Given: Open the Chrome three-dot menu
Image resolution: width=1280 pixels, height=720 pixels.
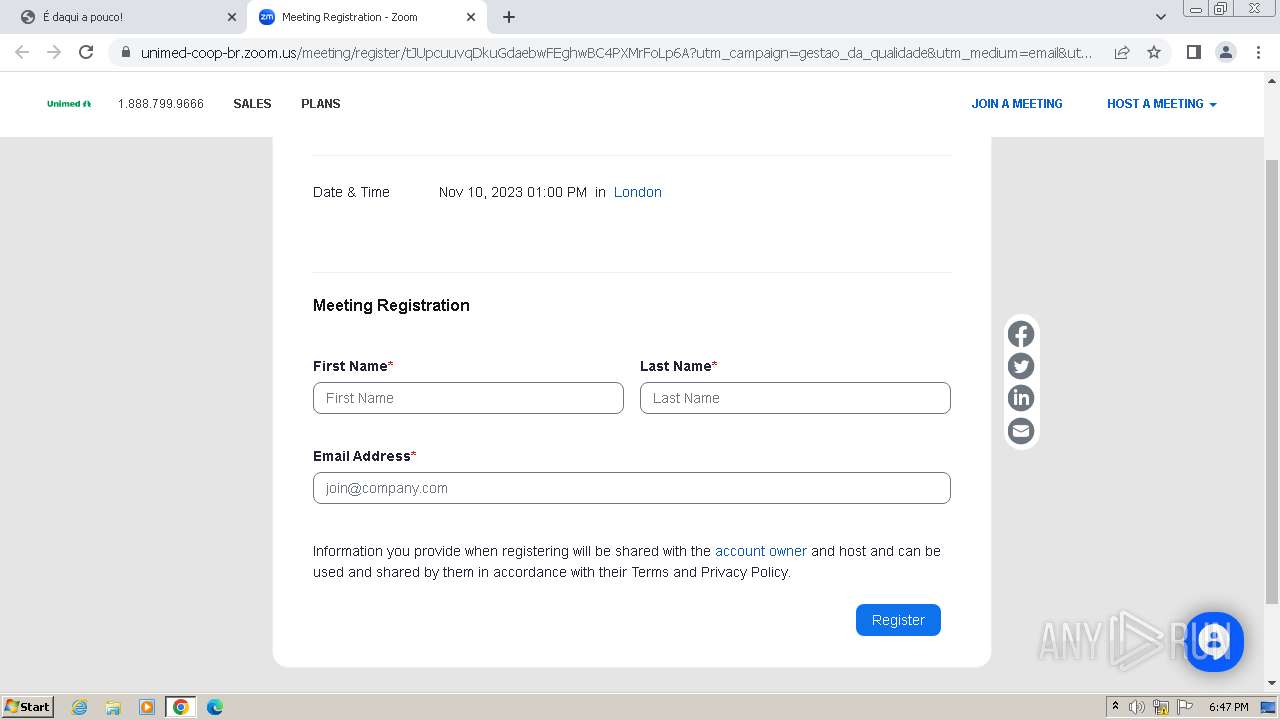Looking at the screenshot, I should [x=1258, y=52].
